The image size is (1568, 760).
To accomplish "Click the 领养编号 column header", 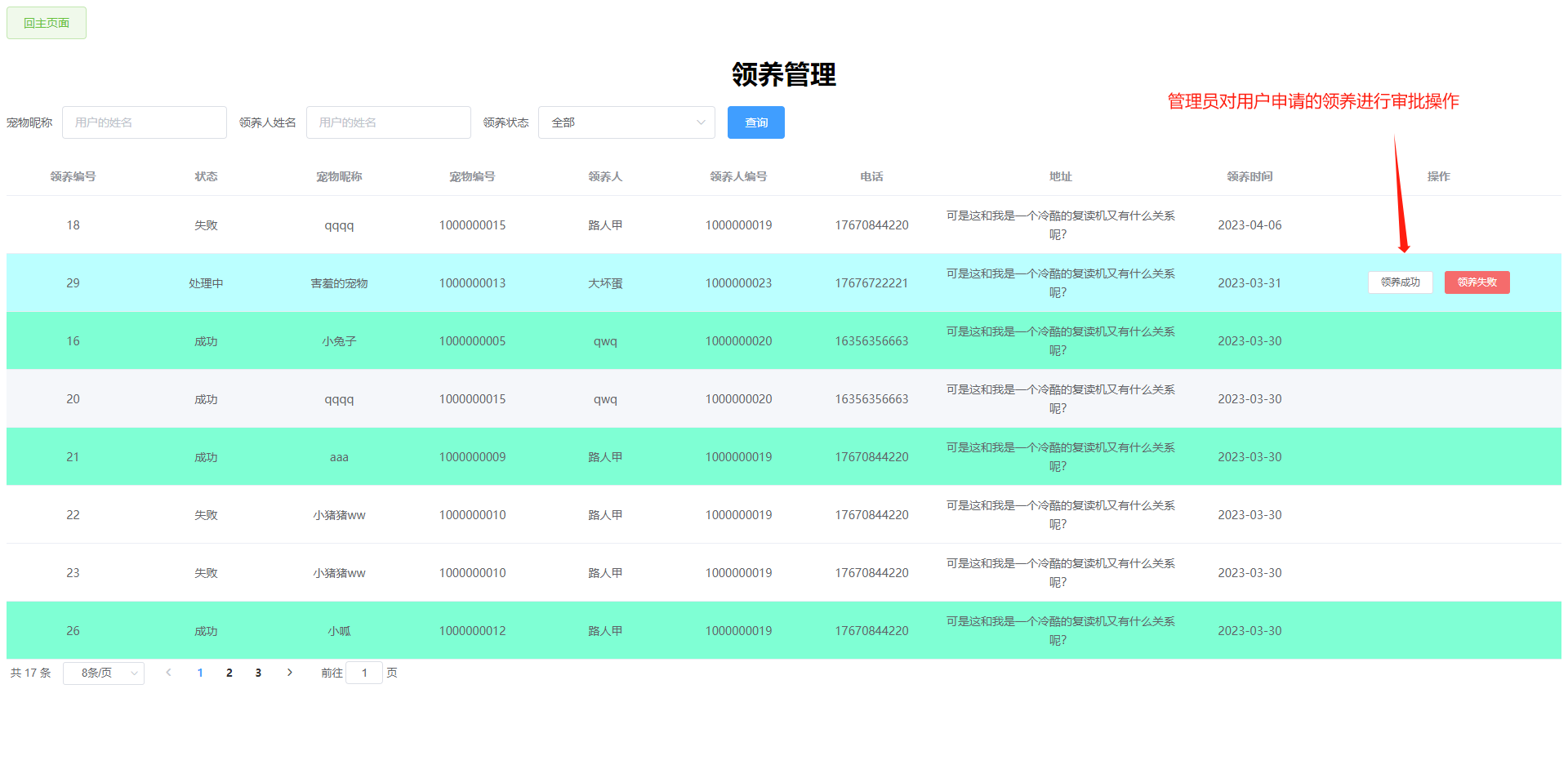I will click(x=73, y=176).
